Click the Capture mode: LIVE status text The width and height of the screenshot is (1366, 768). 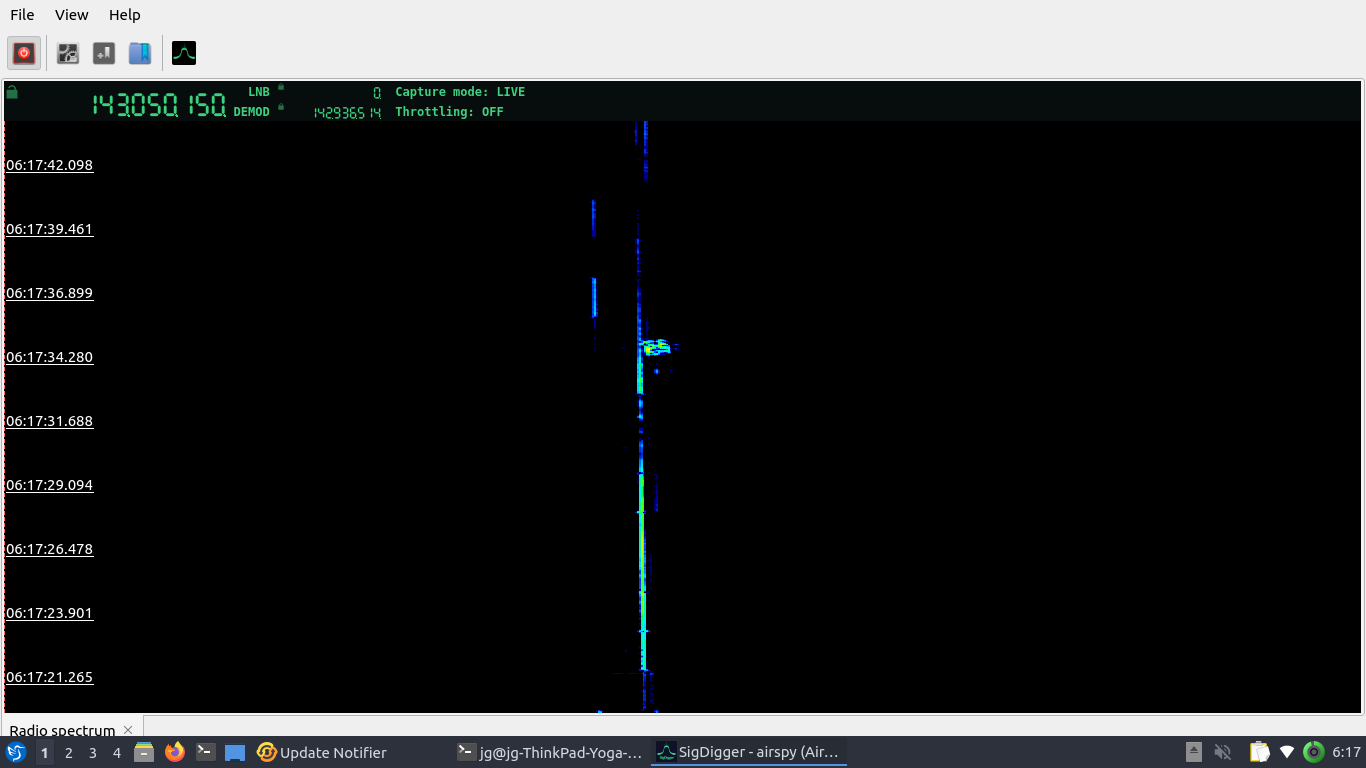pos(460,92)
